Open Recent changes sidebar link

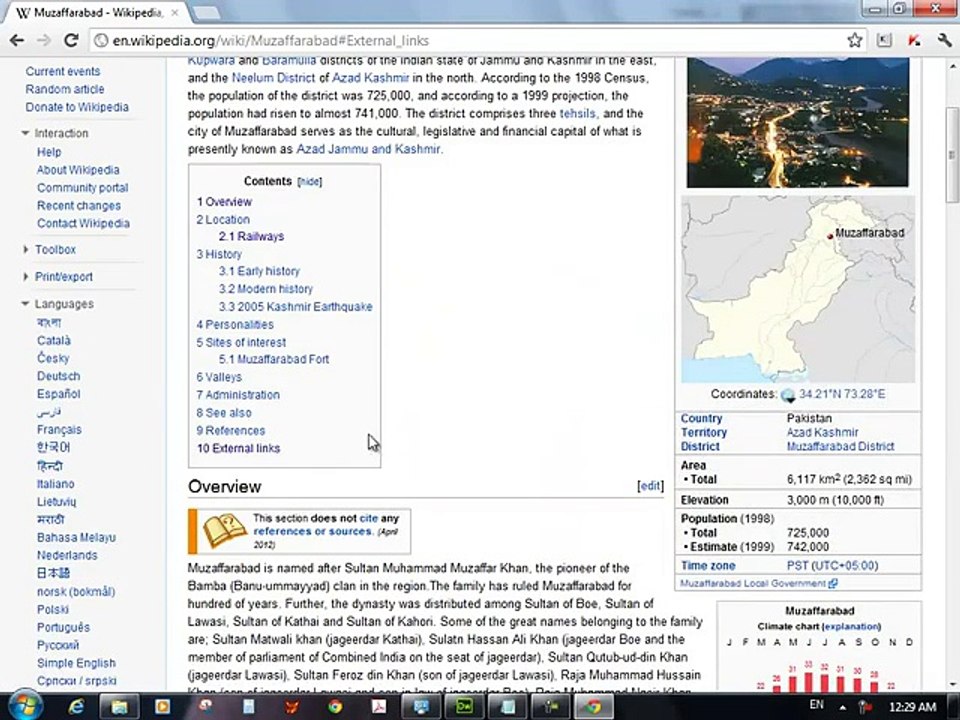click(78, 205)
